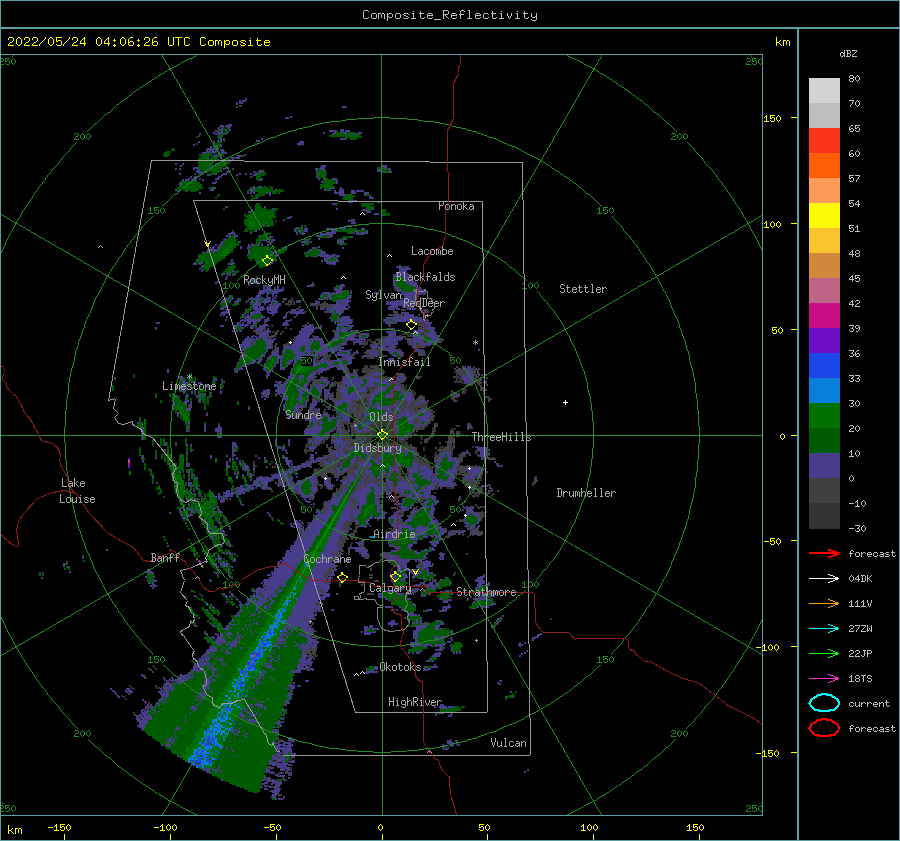The height and width of the screenshot is (841, 900).
Task: Click the dBZ legend heading
Action: pyautogui.click(x=848, y=53)
